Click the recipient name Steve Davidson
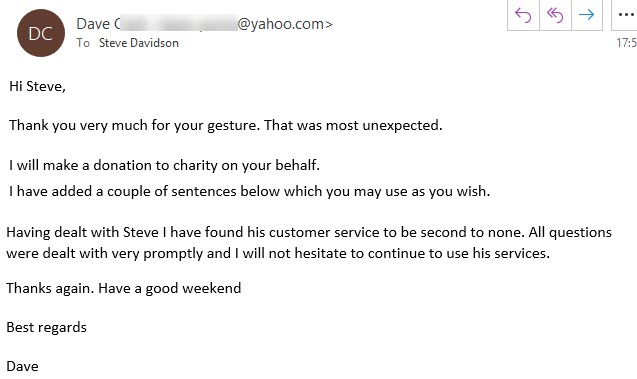637x379 pixels. 139,43
